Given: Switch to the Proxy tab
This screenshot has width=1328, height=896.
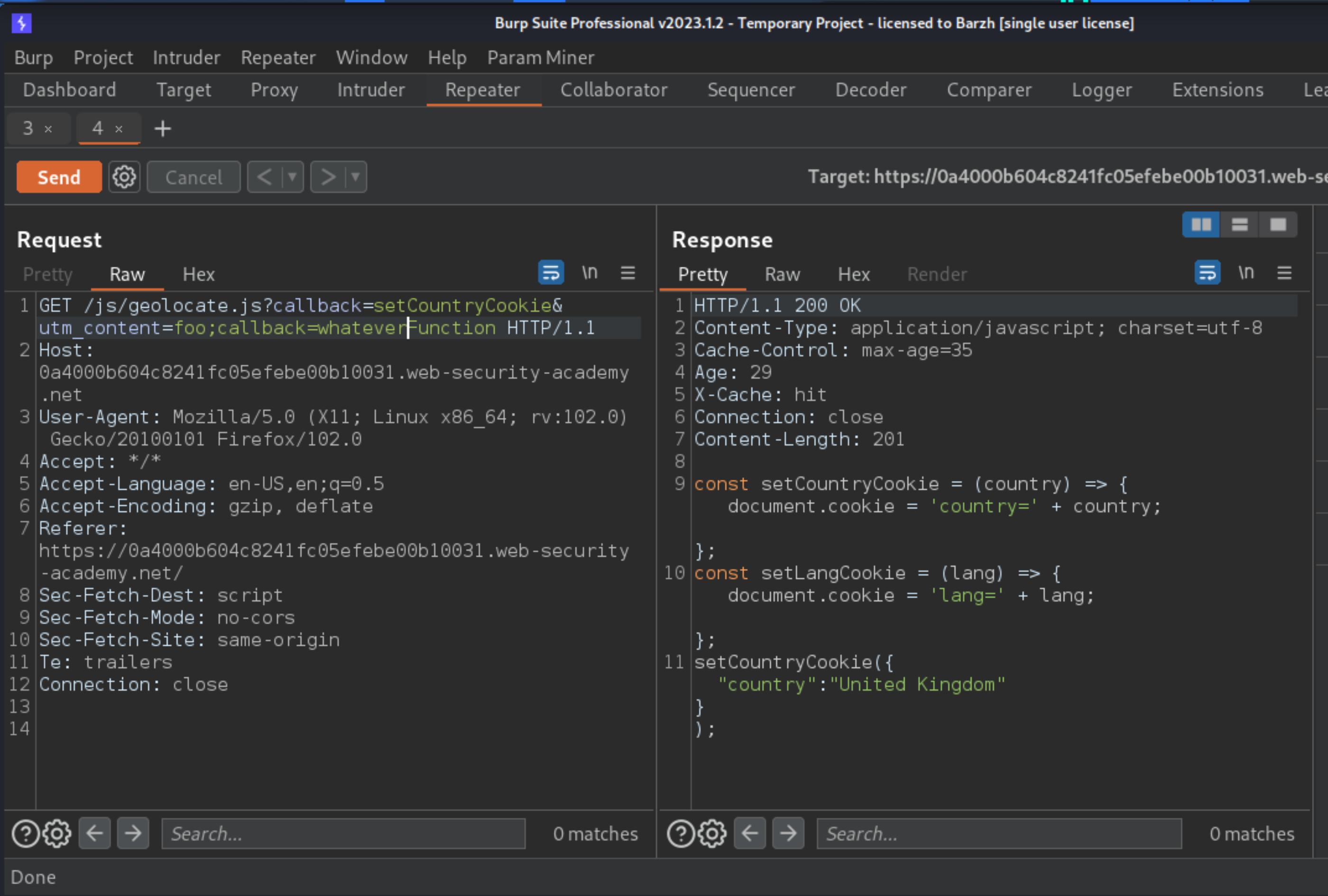Looking at the screenshot, I should [x=274, y=90].
